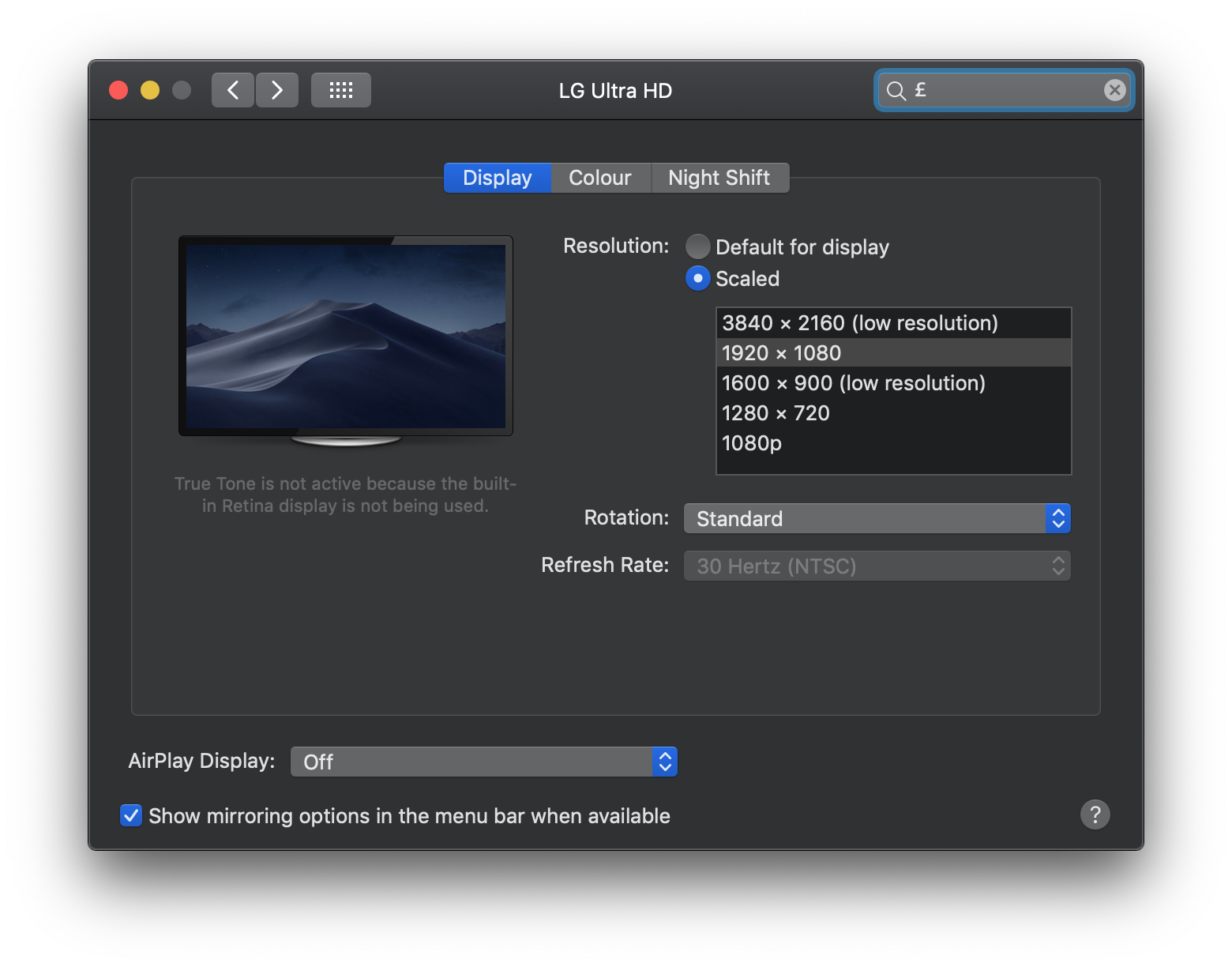Open the Rotation dropdown
Viewport: 1232px width, 967px height.
click(877, 518)
